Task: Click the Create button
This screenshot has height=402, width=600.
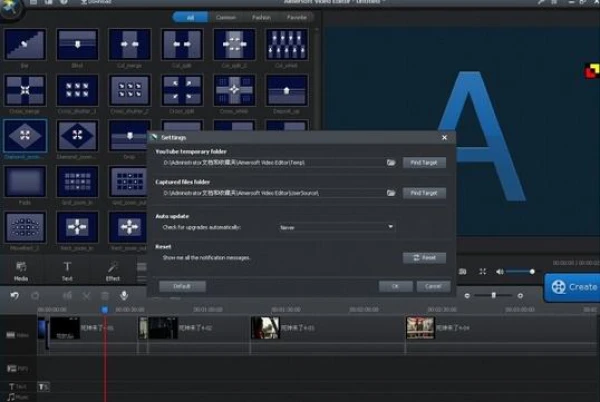Action: coord(572,287)
